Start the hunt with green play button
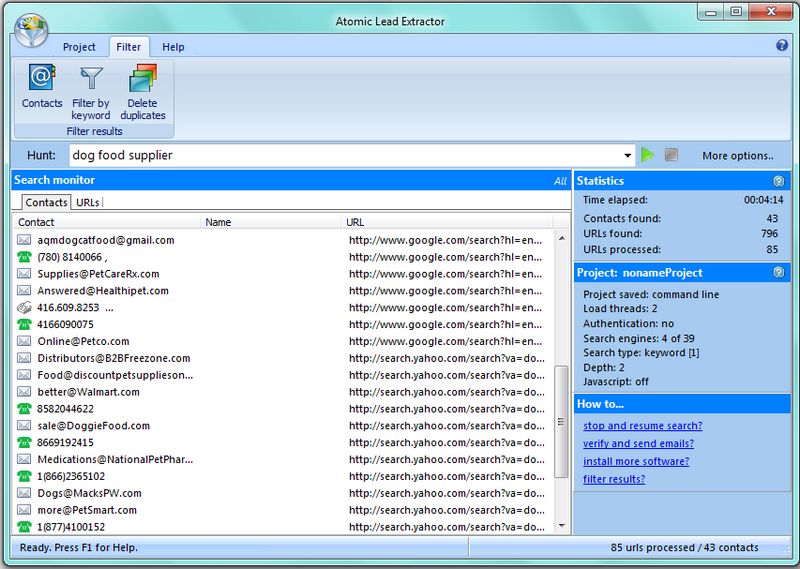 point(647,155)
